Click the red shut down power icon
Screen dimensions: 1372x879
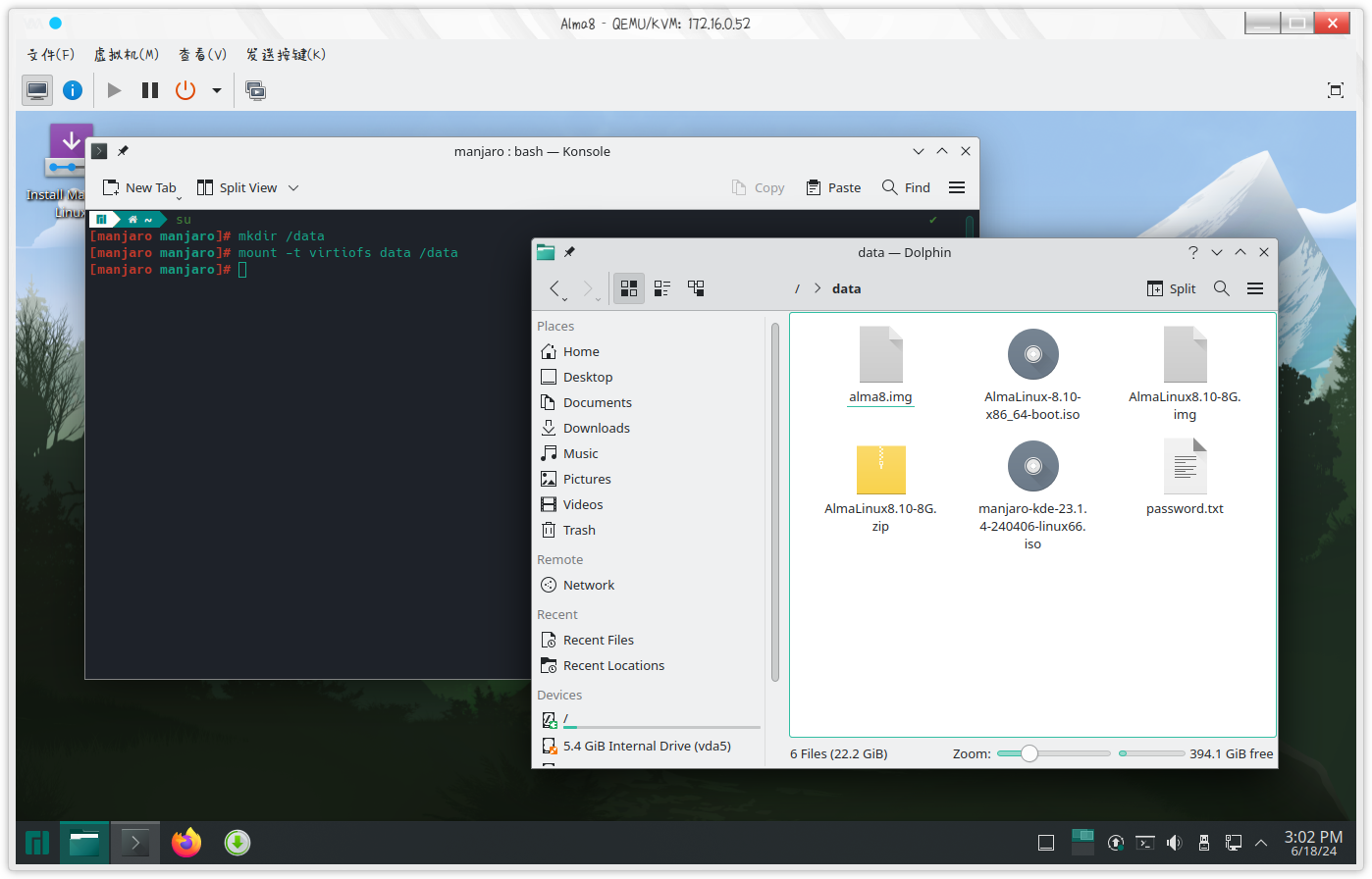pos(185,90)
